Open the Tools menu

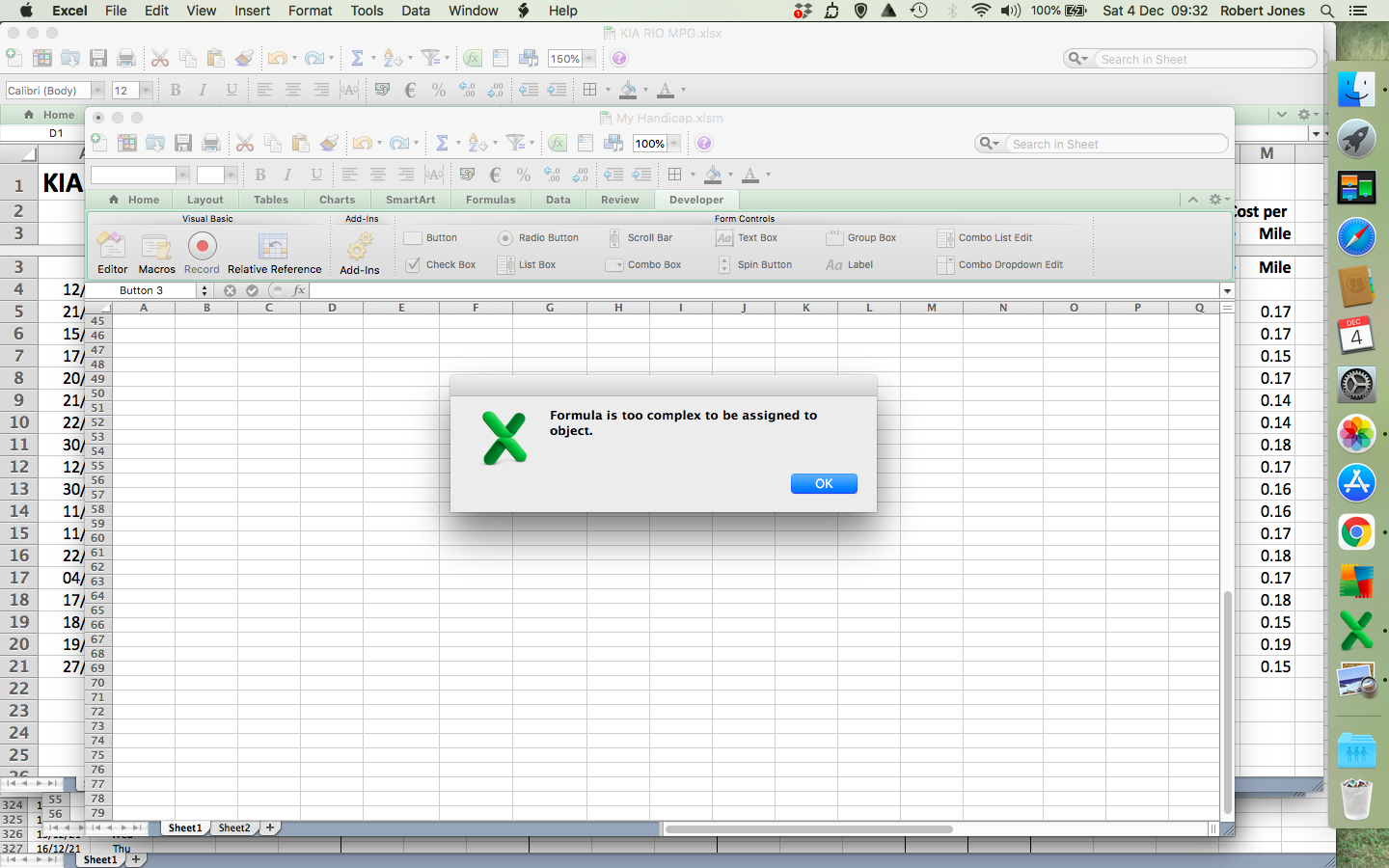[367, 11]
